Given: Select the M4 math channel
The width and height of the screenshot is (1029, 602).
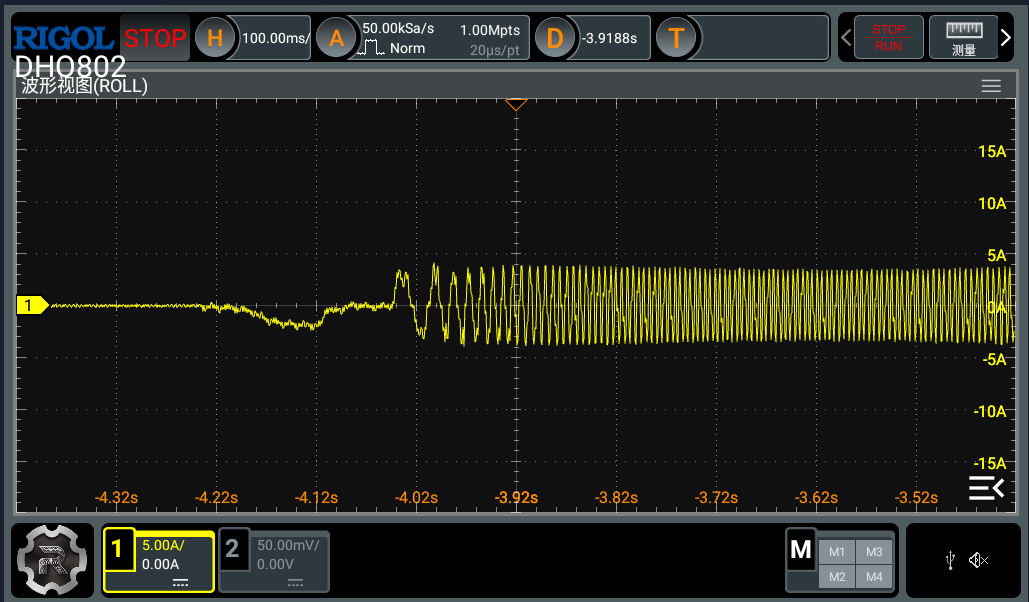Looking at the screenshot, I should click(x=874, y=577).
